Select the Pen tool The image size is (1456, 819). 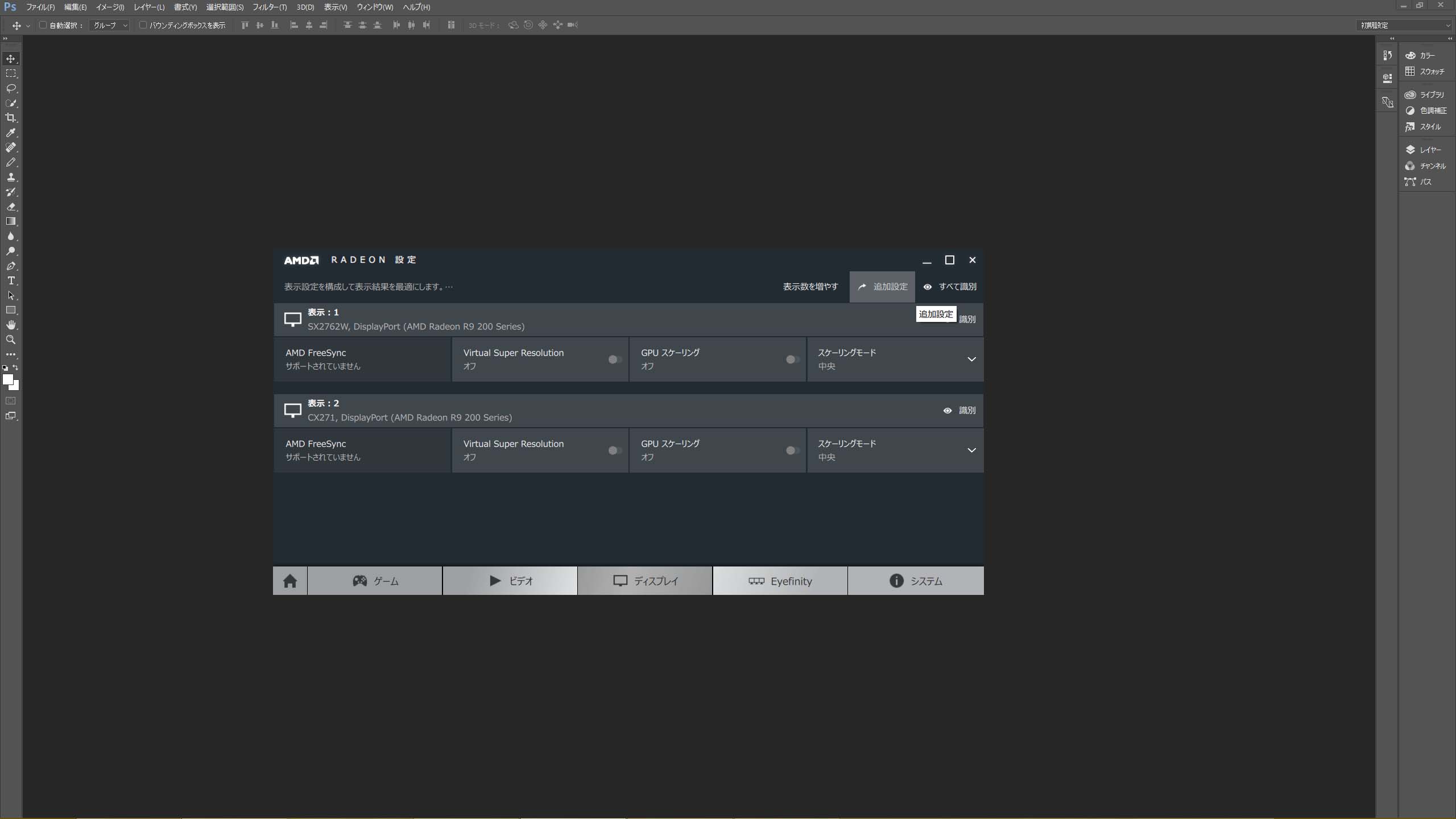tap(11, 266)
